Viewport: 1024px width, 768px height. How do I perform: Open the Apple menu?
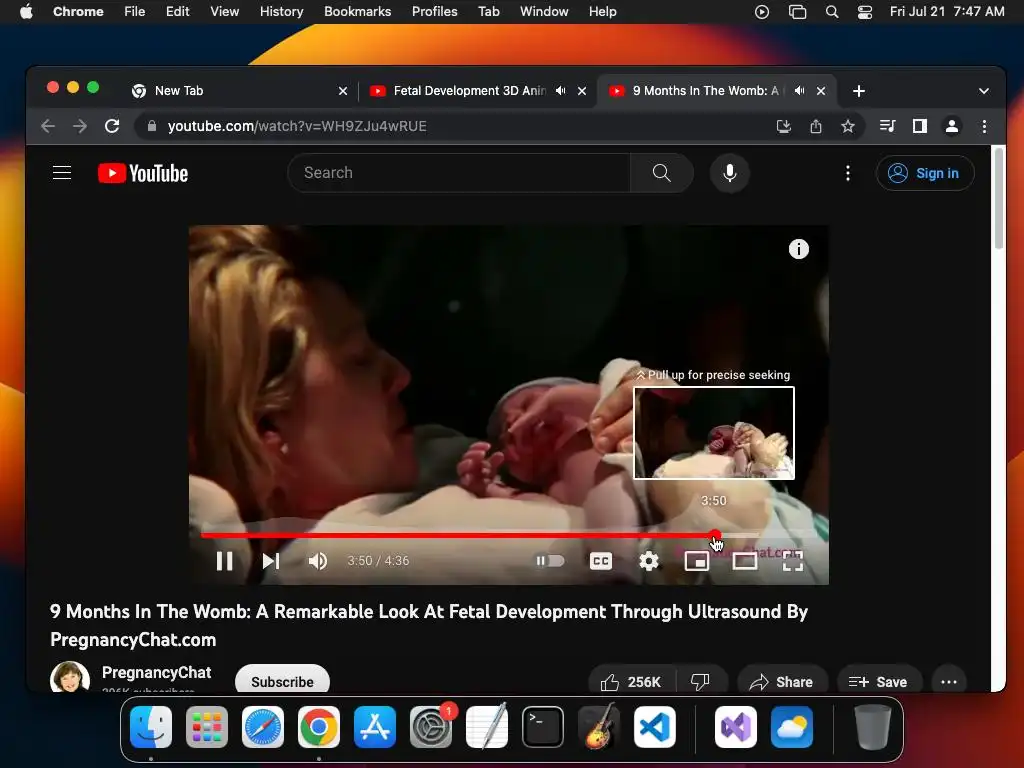(x=26, y=12)
